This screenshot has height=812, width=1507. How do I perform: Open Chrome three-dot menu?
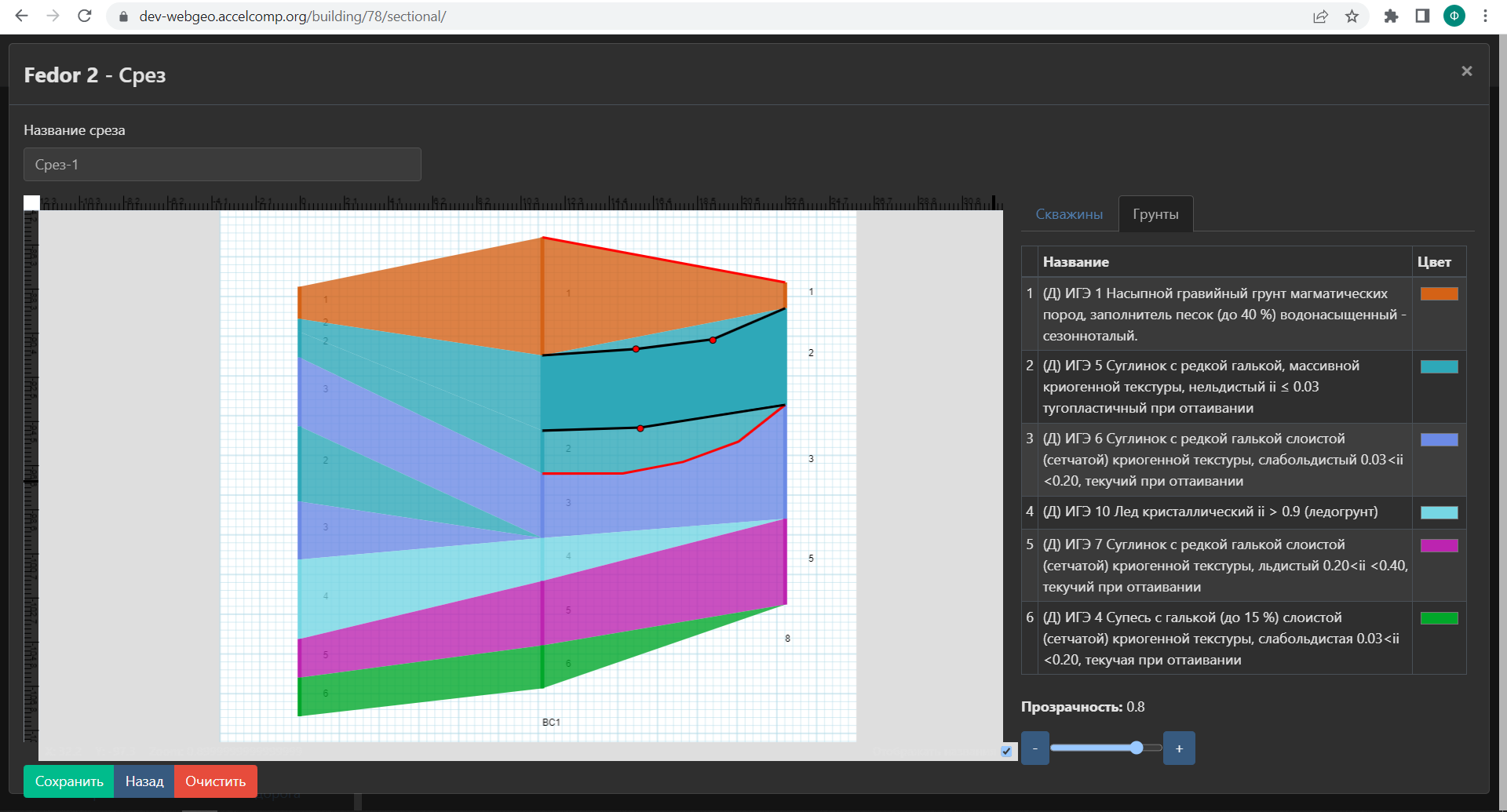pyautogui.click(x=1485, y=16)
